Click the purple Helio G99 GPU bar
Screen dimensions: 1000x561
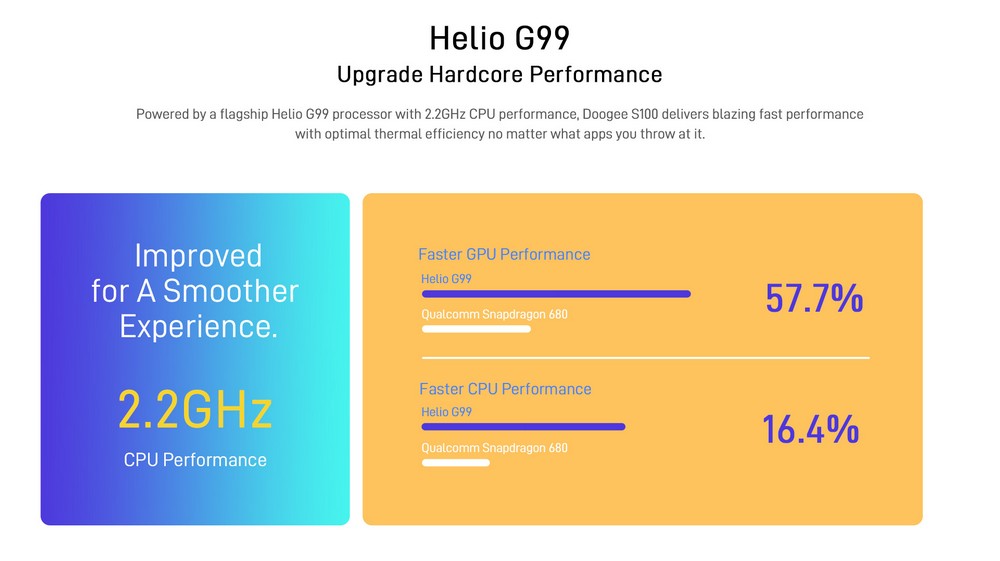point(556,294)
